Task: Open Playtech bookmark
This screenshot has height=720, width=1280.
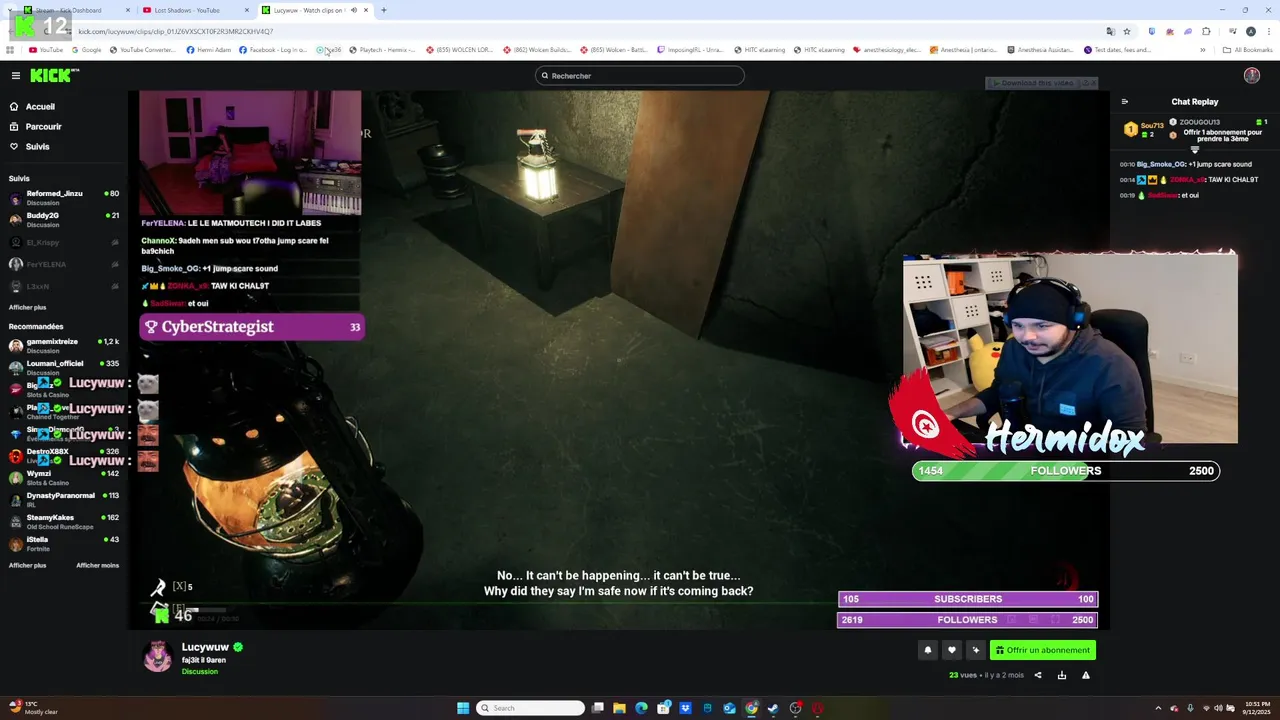Action: (382, 49)
